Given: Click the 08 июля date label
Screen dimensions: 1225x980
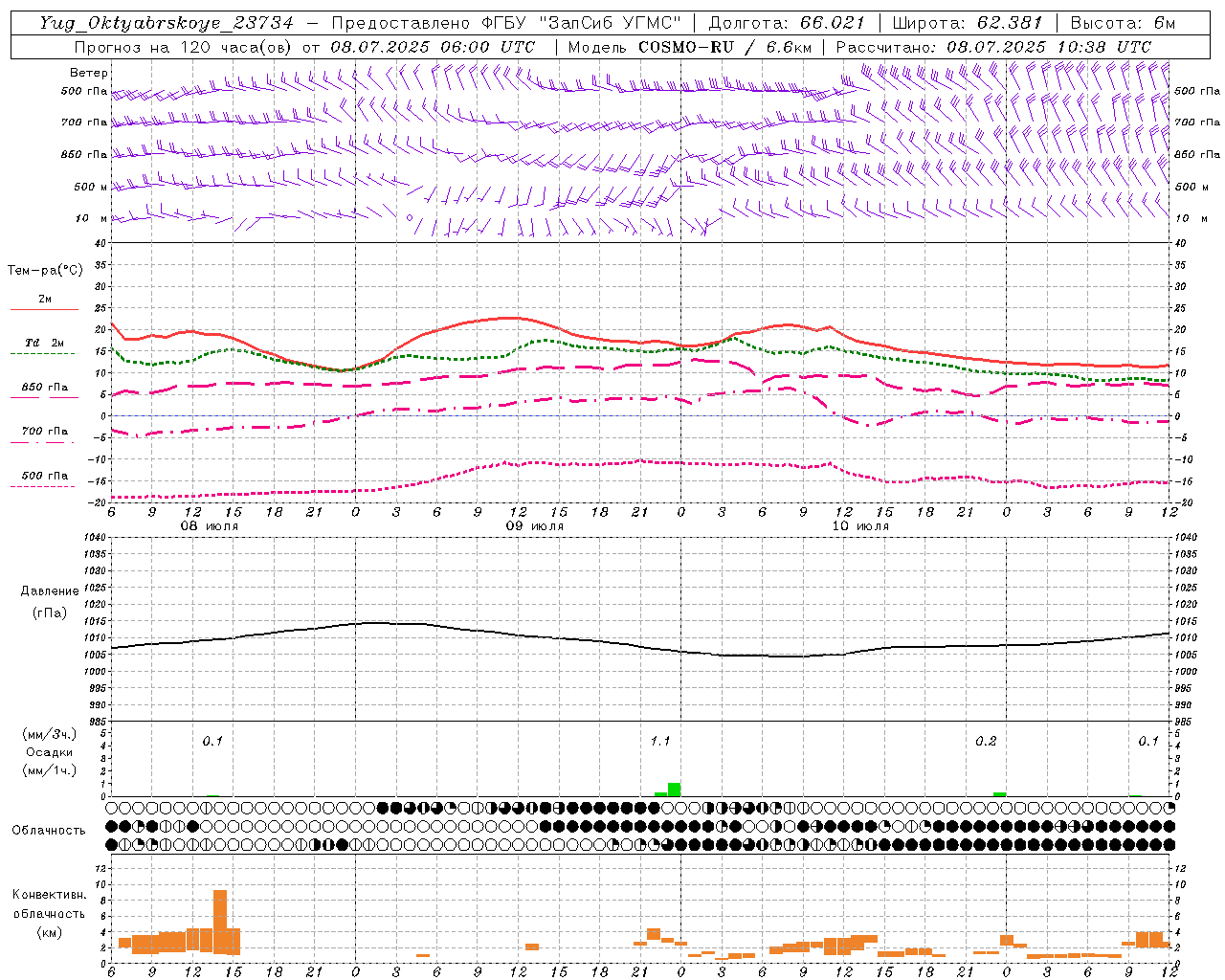Looking at the screenshot, I should pos(210,526).
